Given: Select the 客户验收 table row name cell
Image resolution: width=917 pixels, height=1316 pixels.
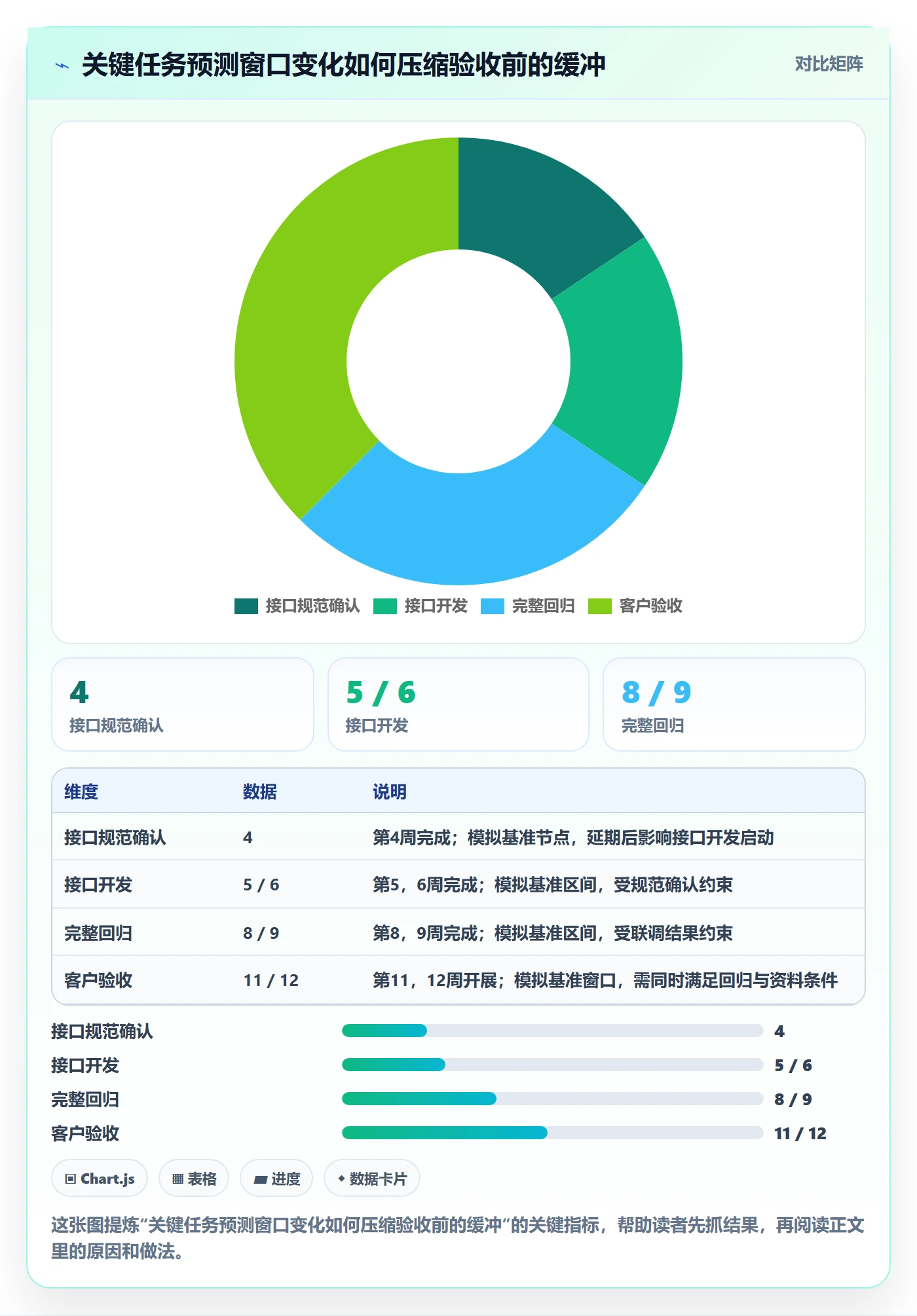Looking at the screenshot, I should [x=98, y=980].
